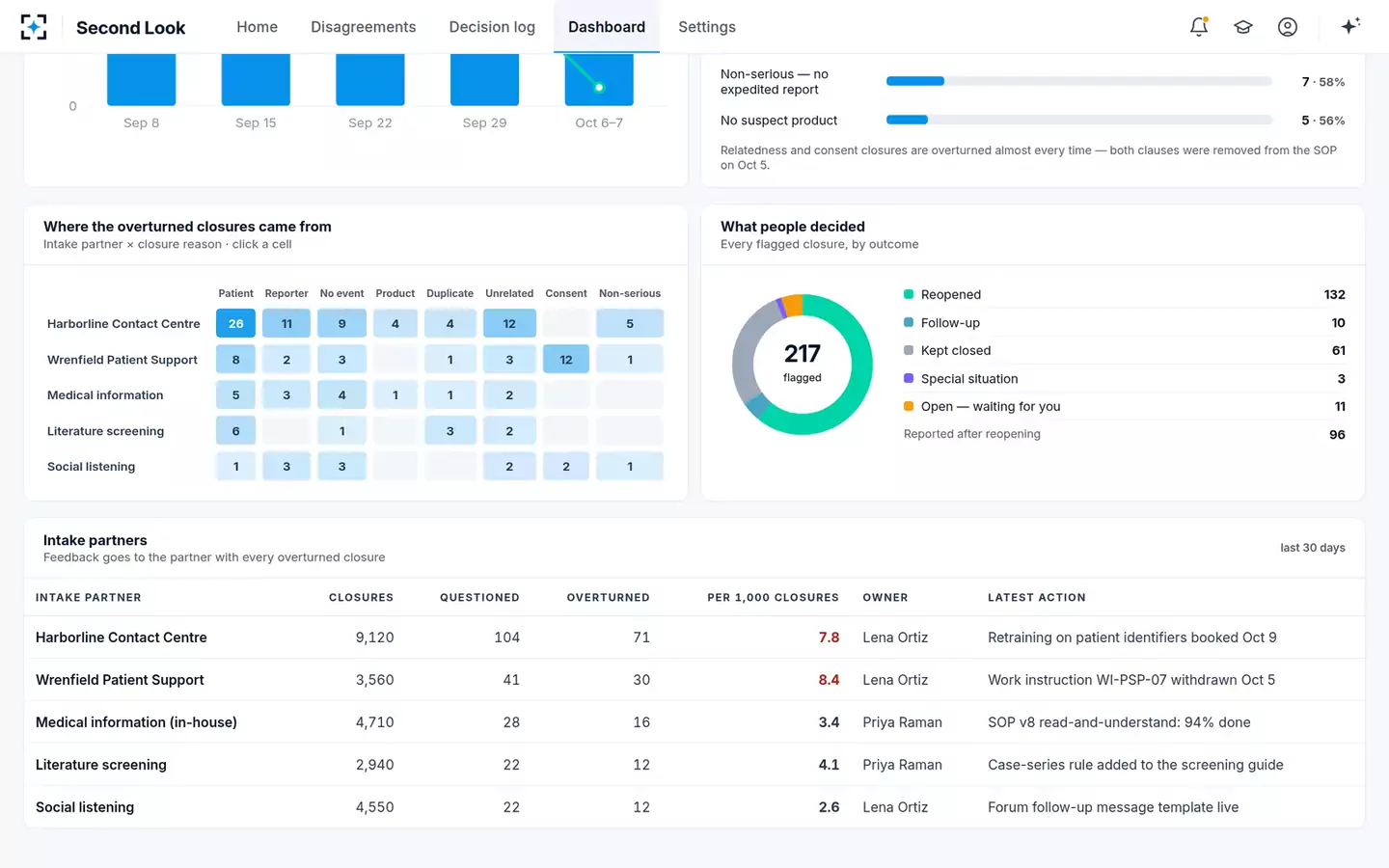Sort by Per 1,000 Closures column header

tap(773, 598)
